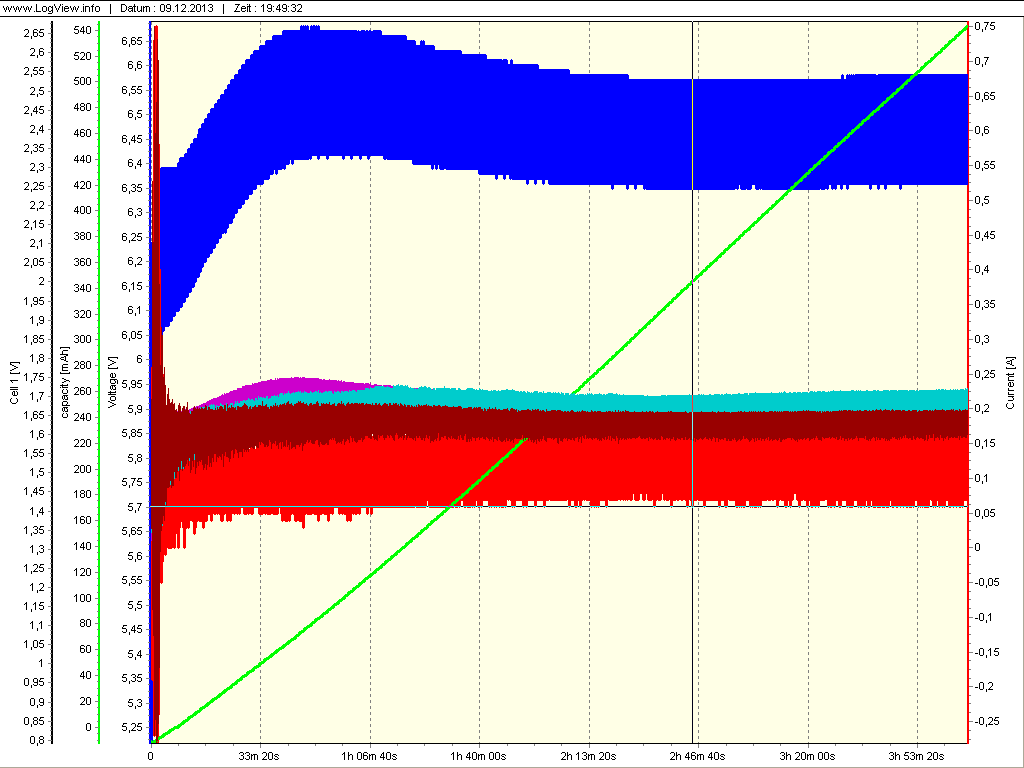Click the 0 origin label on the time axis

tap(151, 756)
